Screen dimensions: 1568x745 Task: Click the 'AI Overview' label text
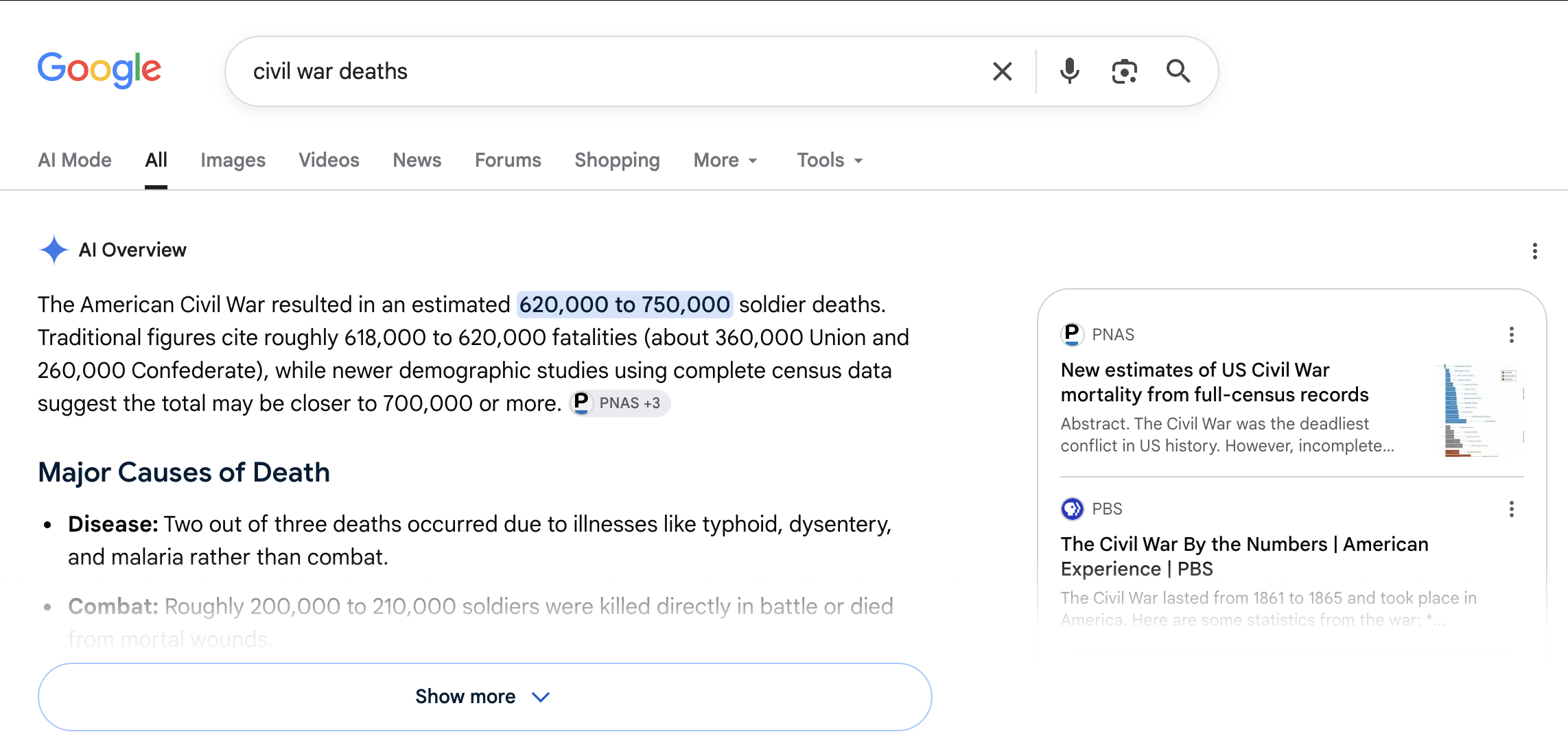pyautogui.click(x=132, y=250)
